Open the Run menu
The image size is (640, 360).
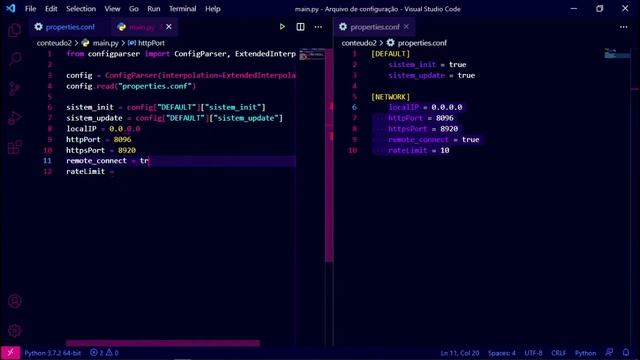(x=153, y=9)
